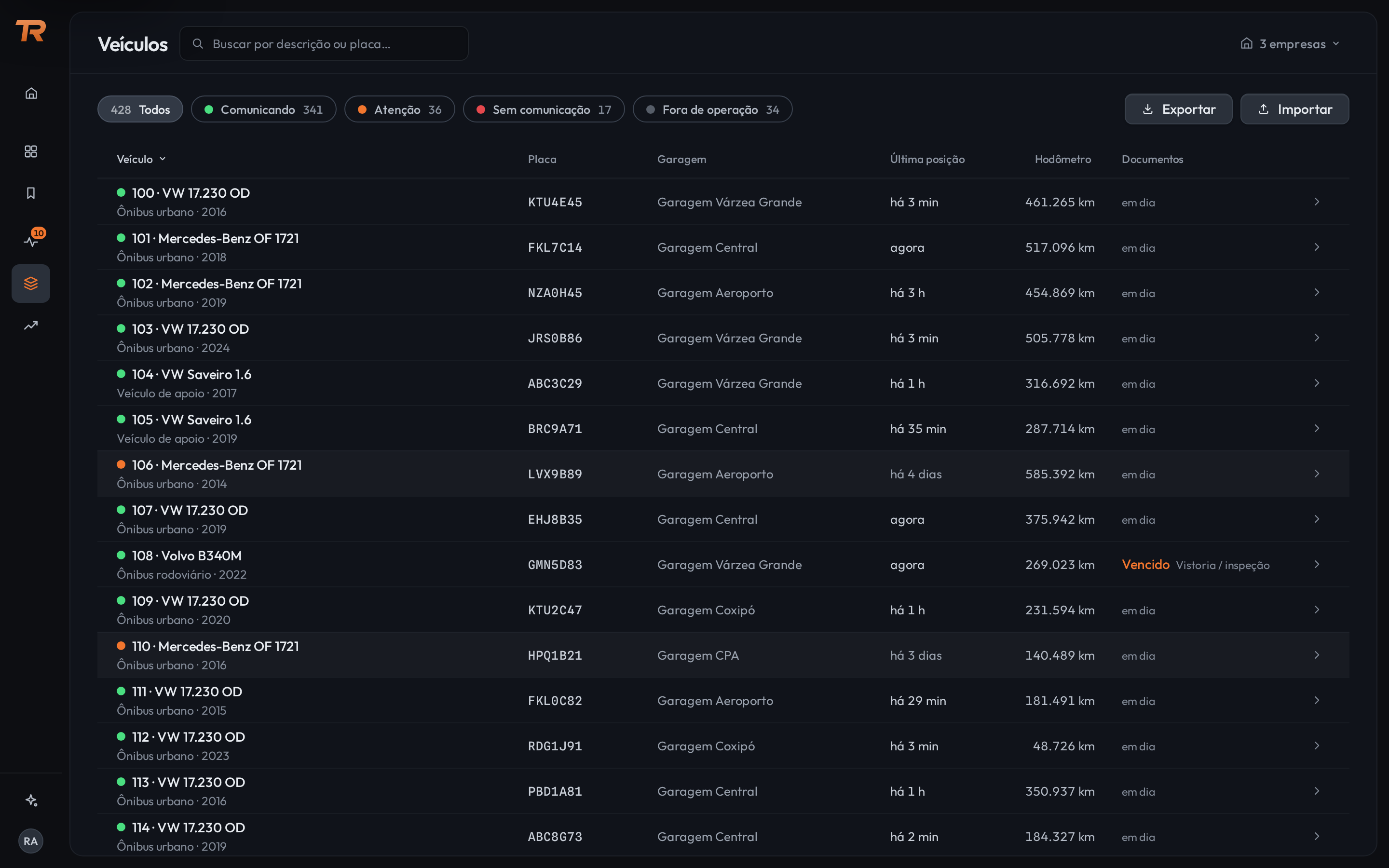The image size is (1389, 868).
Task: Click the chevron for vehicle 104 row
Action: [1317, 383]
